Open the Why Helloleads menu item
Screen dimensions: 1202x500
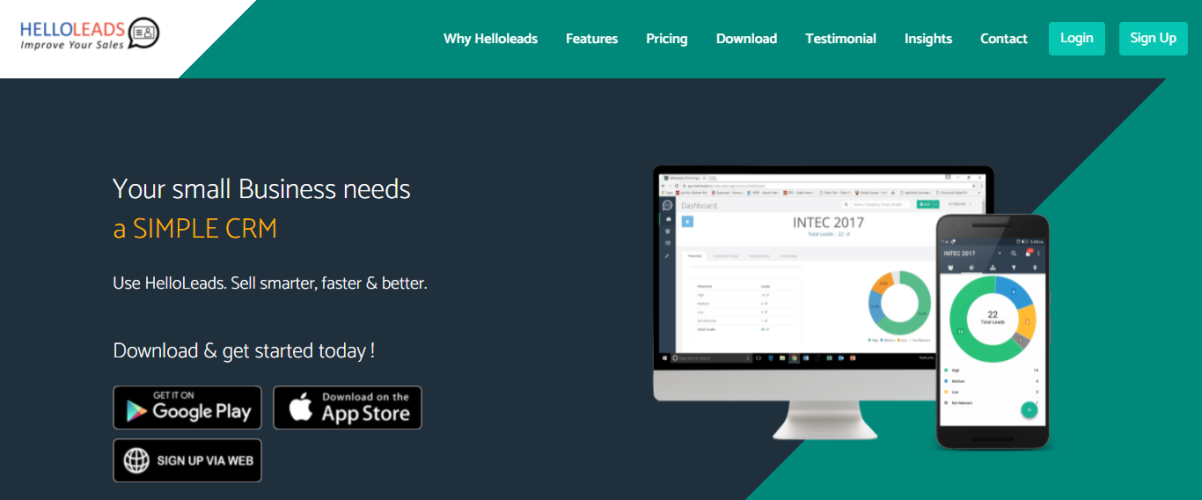[491, 39]
